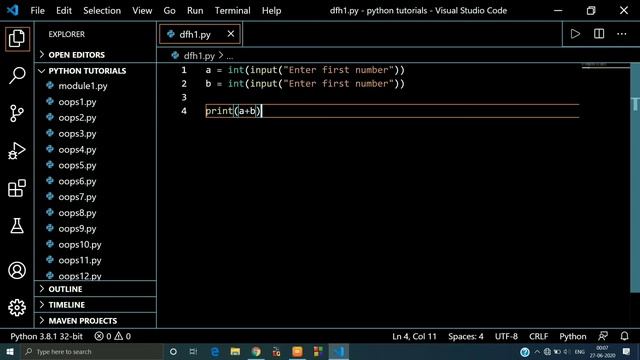The image size is (640, 360).
Task: Click the feedback icon in status bar
Action: 603,336
